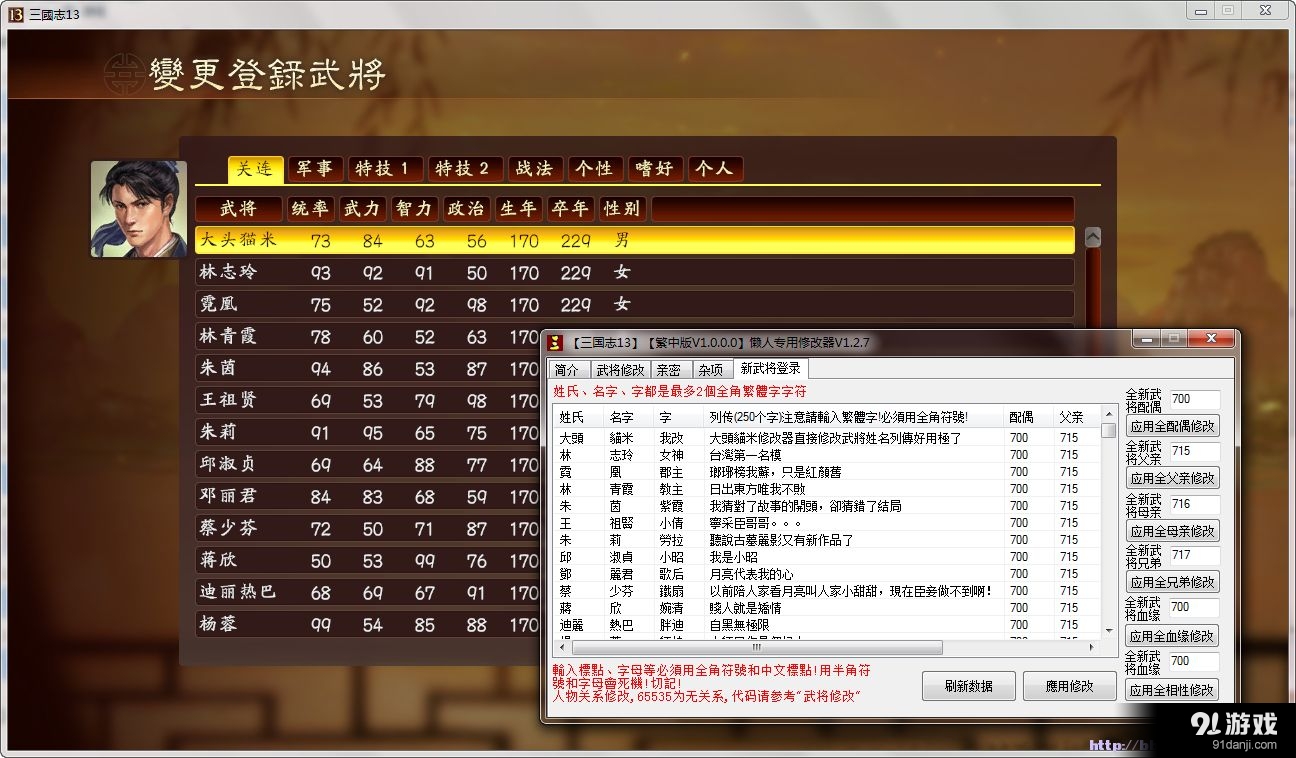
Task: Sort by 统率 column header
Action: click(310, 209)
